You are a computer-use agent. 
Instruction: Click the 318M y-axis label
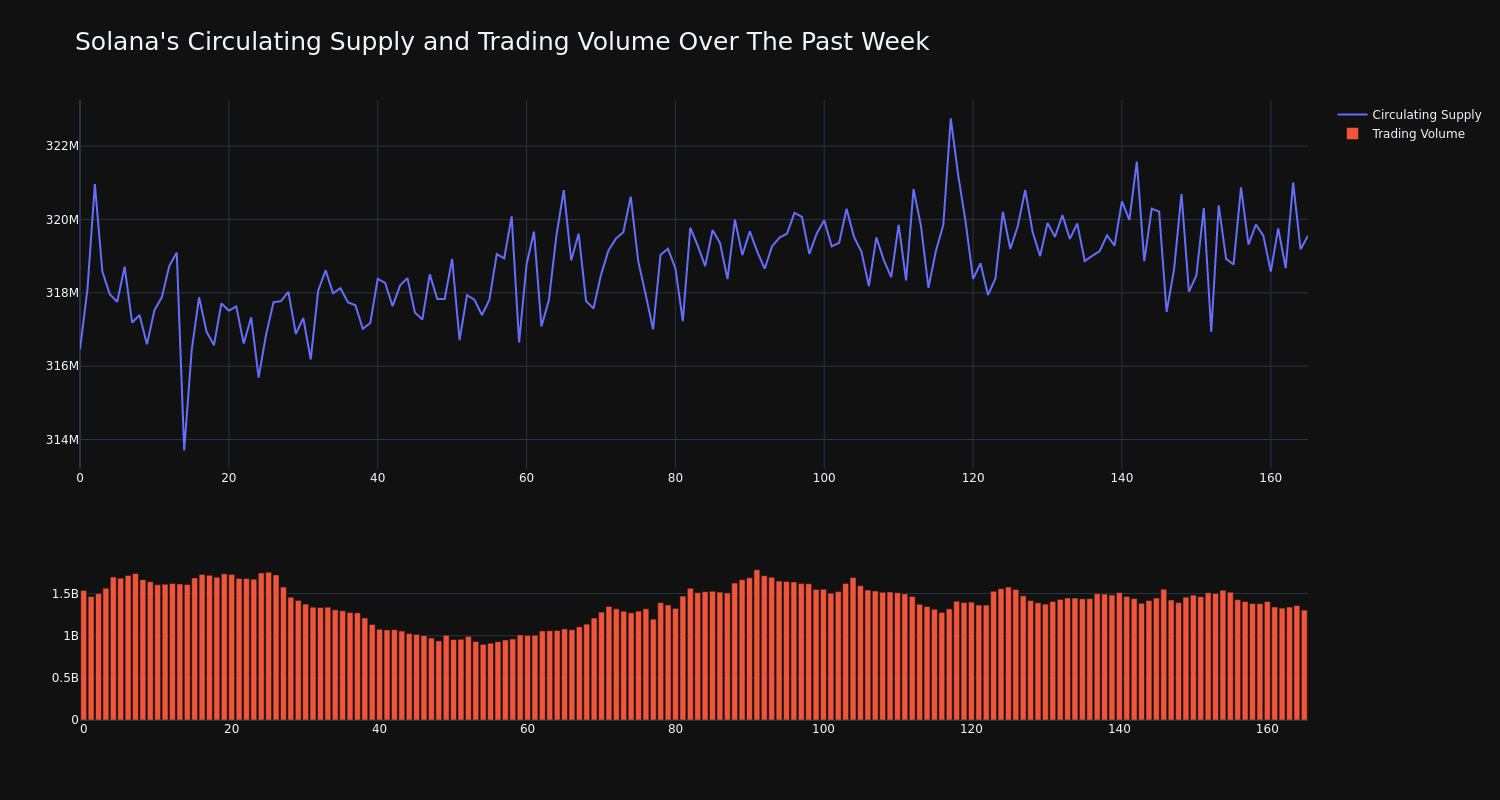point(62,293)
